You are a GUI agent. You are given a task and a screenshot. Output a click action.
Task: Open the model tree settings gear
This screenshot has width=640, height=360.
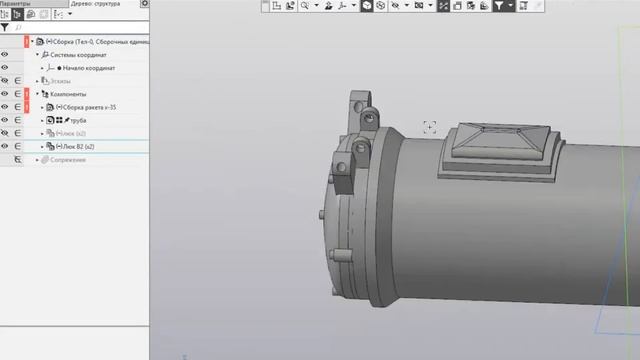tap(144, 4)
